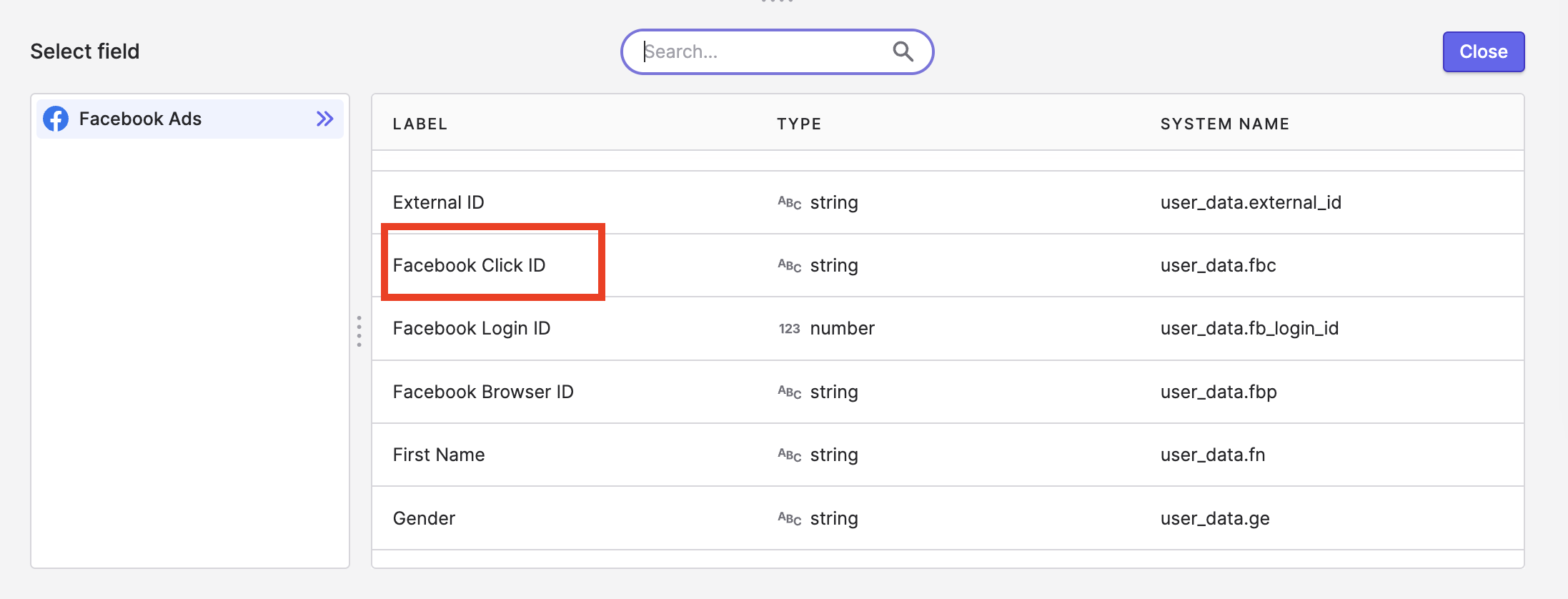Select the External ID field
1568x599 pixels.
[948, 202]
